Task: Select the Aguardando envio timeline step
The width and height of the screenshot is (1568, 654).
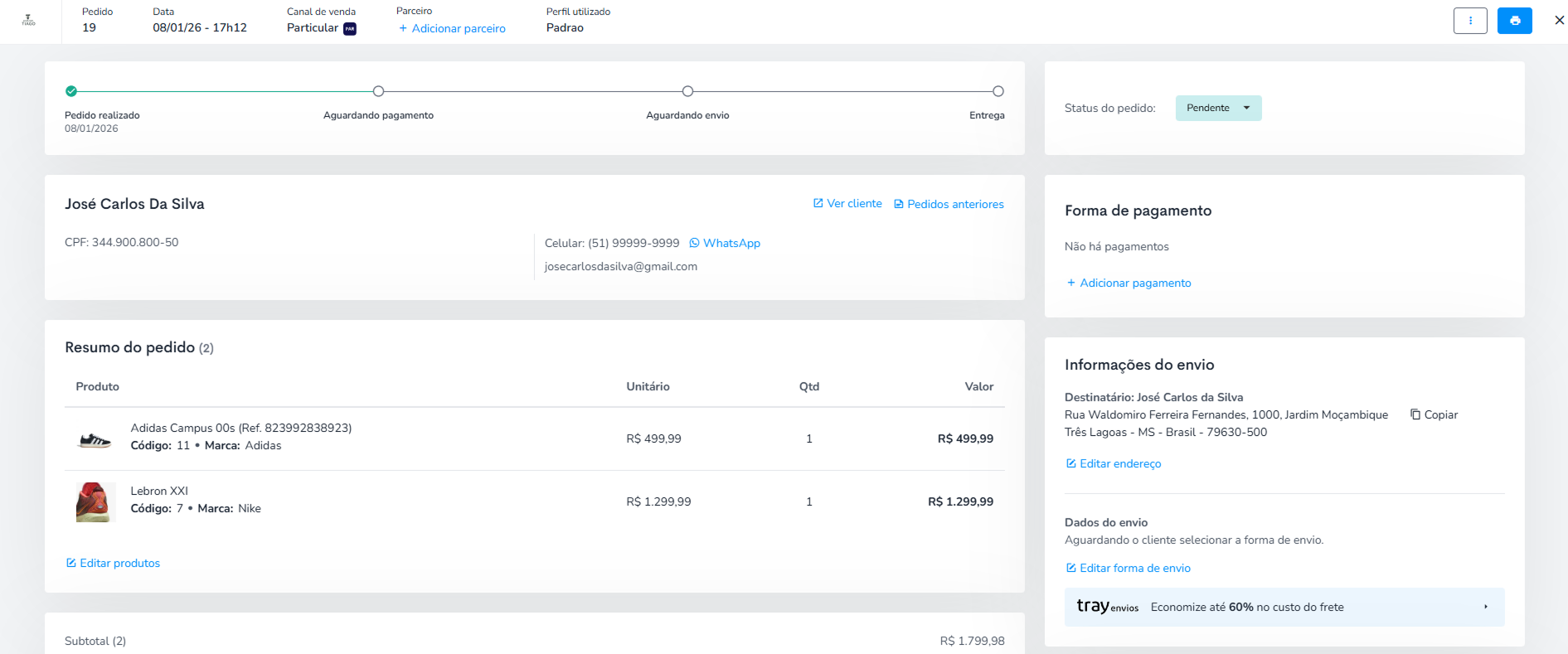Action: pos(687,91)
